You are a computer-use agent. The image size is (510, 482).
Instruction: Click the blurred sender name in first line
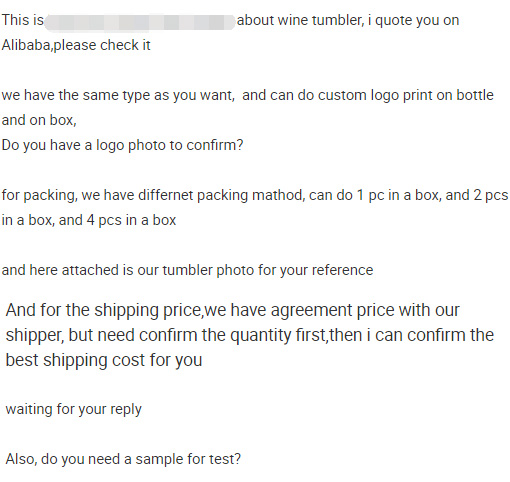140,22
